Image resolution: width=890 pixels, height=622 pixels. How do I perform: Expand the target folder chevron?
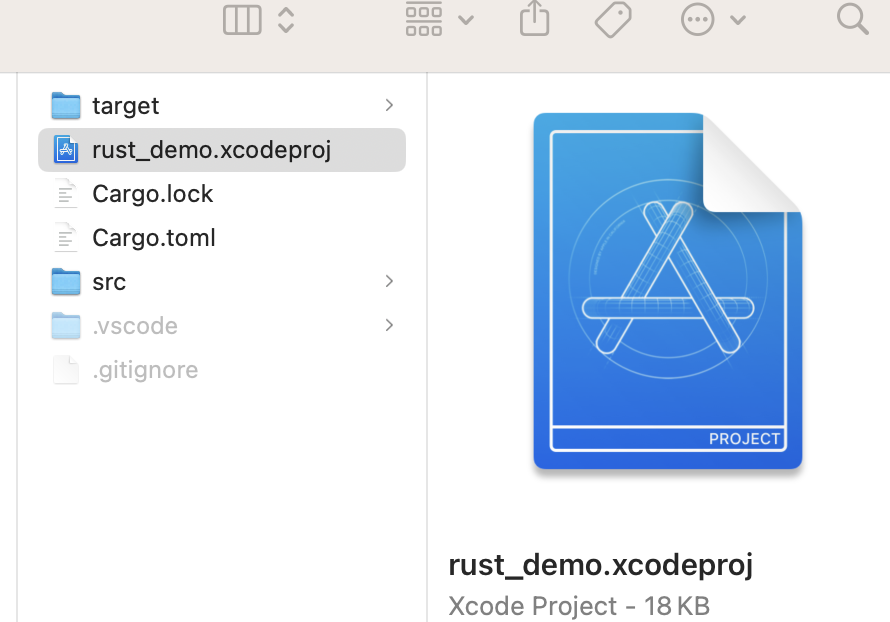389,105
